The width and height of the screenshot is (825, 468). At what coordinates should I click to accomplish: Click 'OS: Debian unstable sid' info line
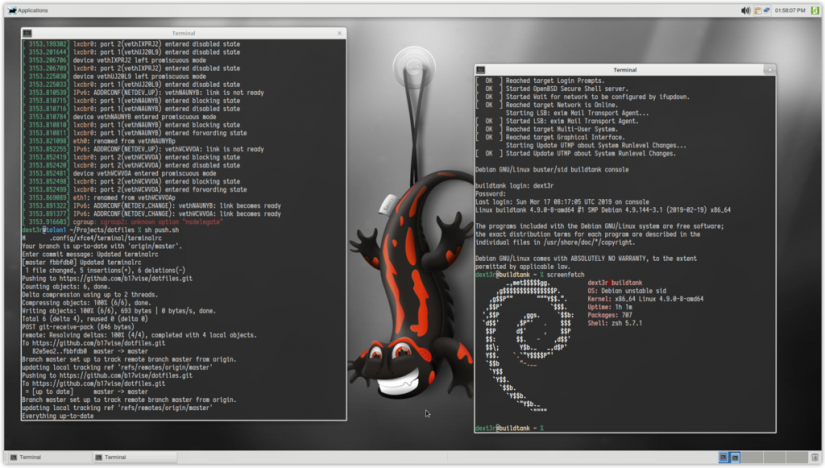coord(627,291)
